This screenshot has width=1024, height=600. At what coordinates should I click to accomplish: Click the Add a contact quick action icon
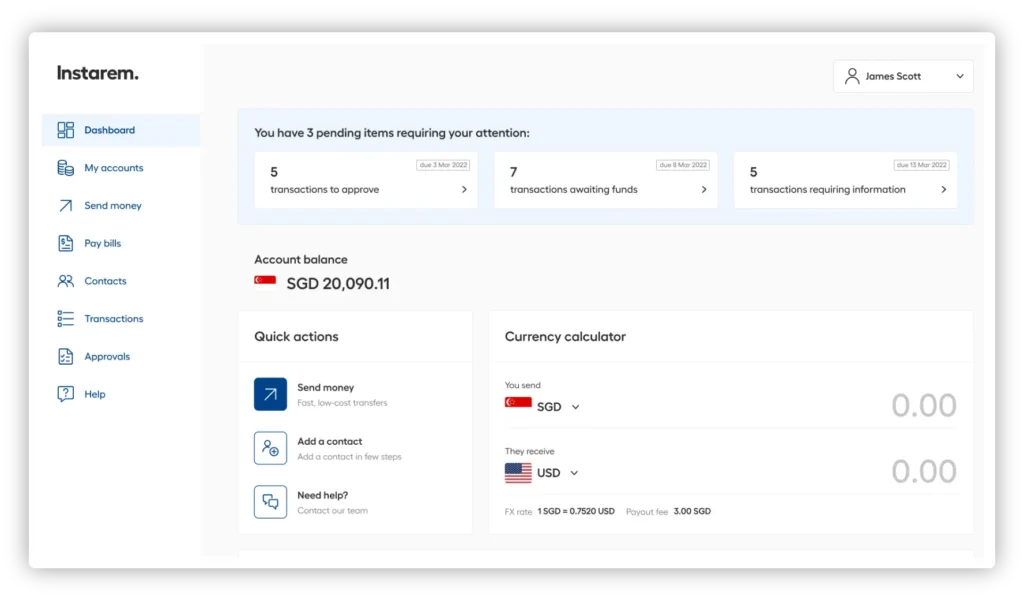270,448
